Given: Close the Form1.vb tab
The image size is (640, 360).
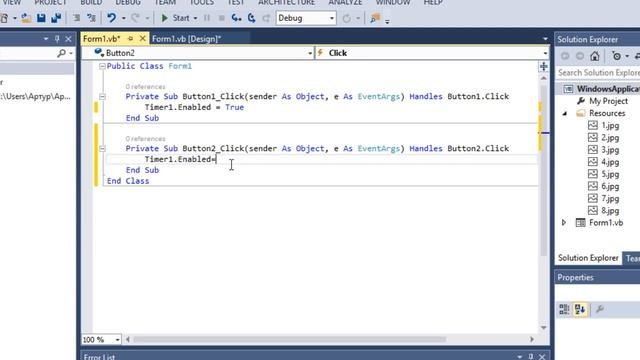Looking at the screenshot, I should click(142, 38).
